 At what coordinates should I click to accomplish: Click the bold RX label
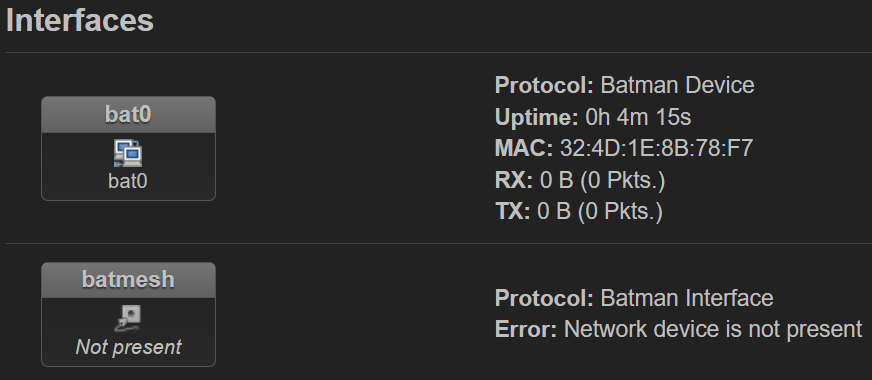[514, 180]
